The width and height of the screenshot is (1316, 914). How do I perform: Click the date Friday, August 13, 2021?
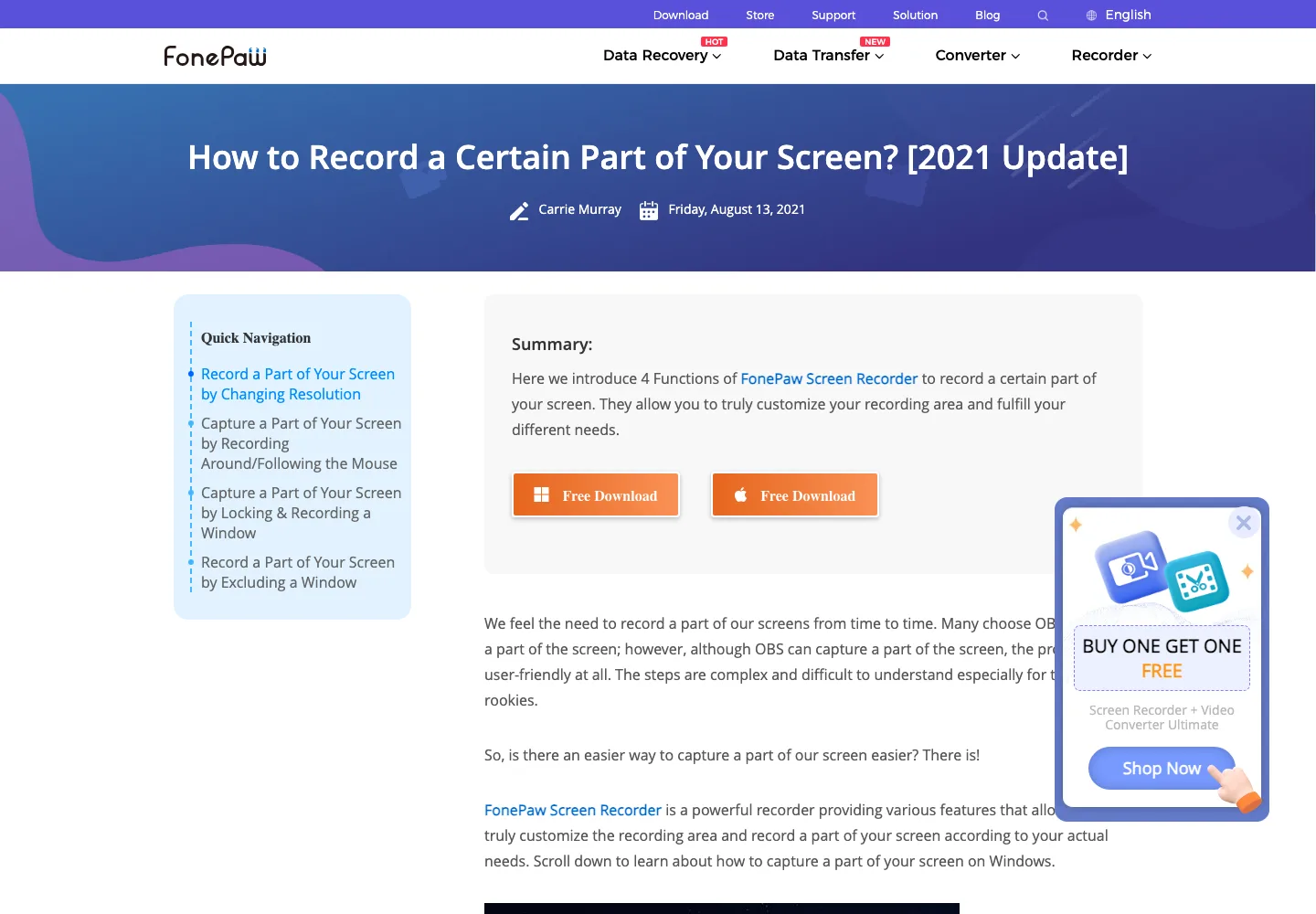[x=737, y=209]
